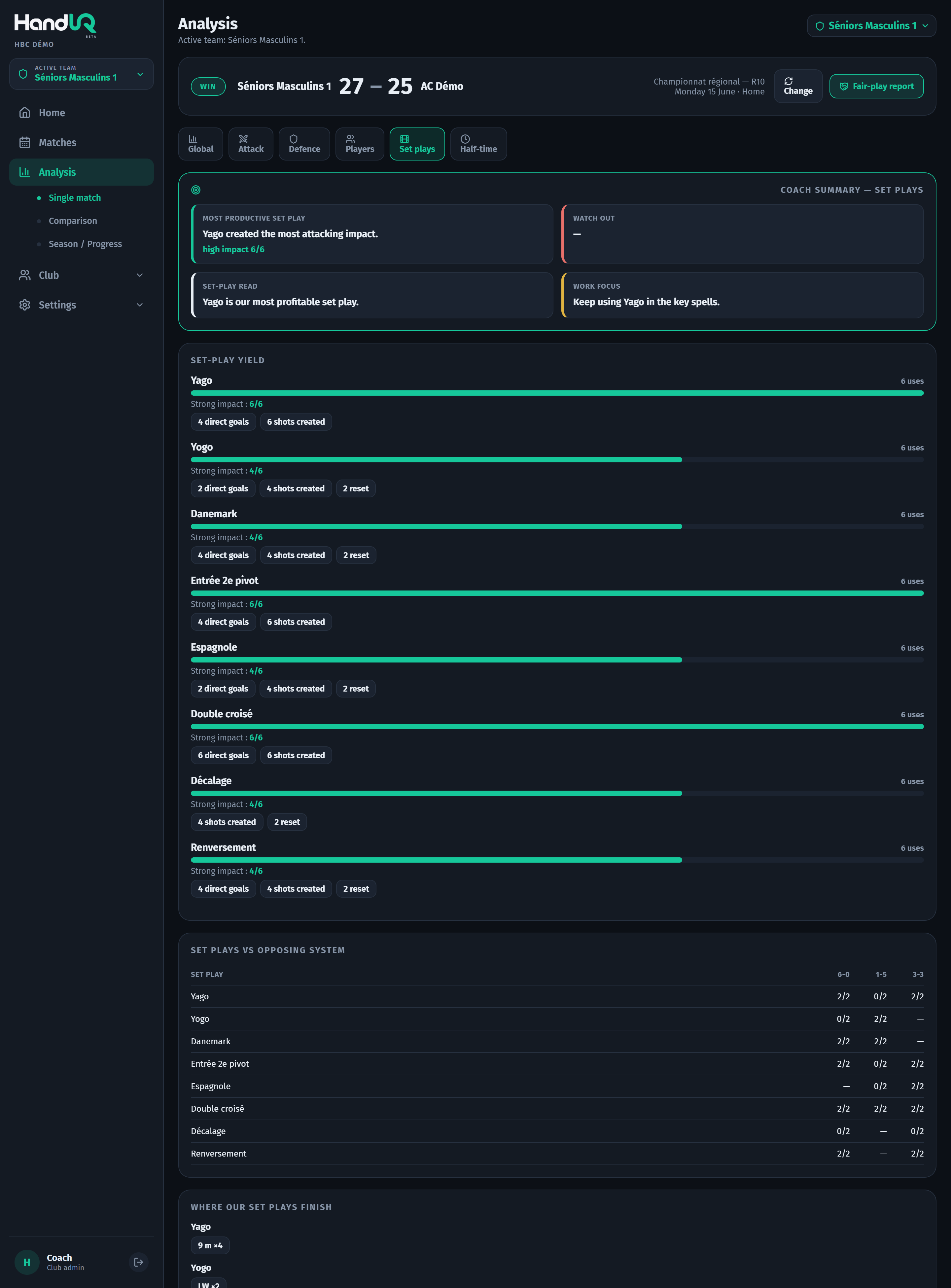The width and height of the screenshot is (951, 1288).
Task: Click the Yogo yield progress bar
Action: tap(557, 460)
